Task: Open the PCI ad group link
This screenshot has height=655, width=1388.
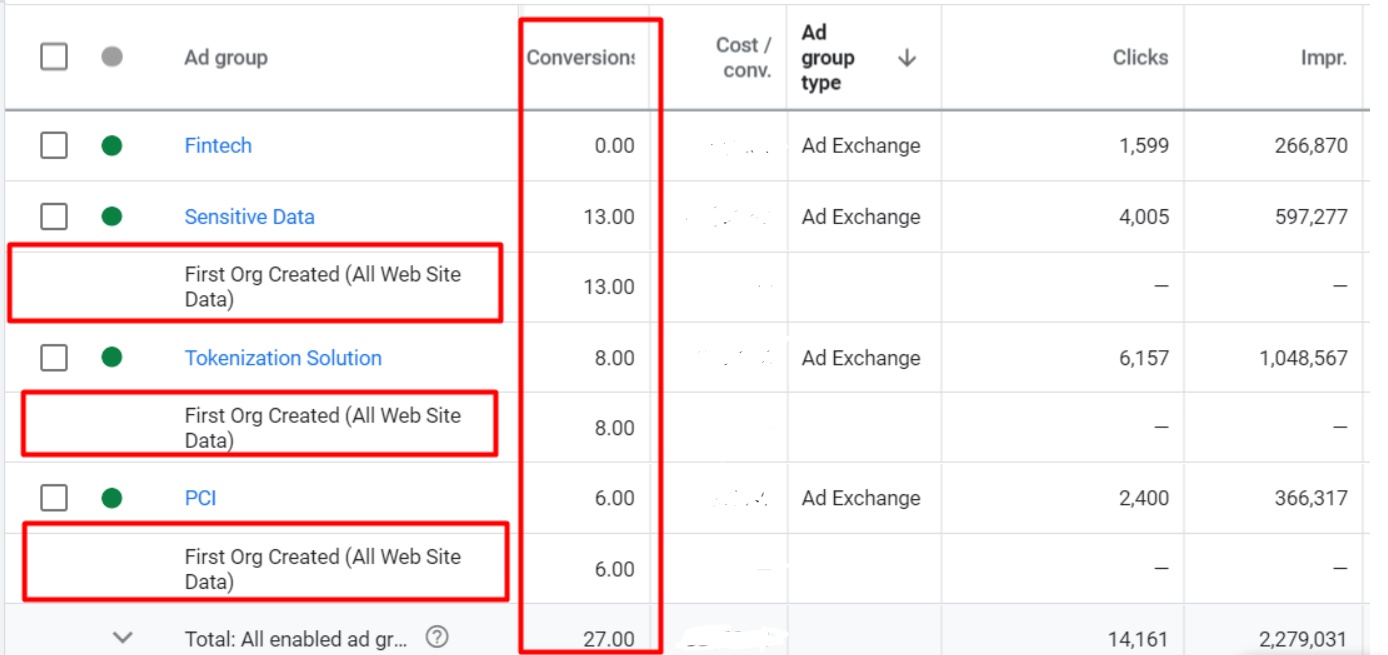Action: (200, 498)
